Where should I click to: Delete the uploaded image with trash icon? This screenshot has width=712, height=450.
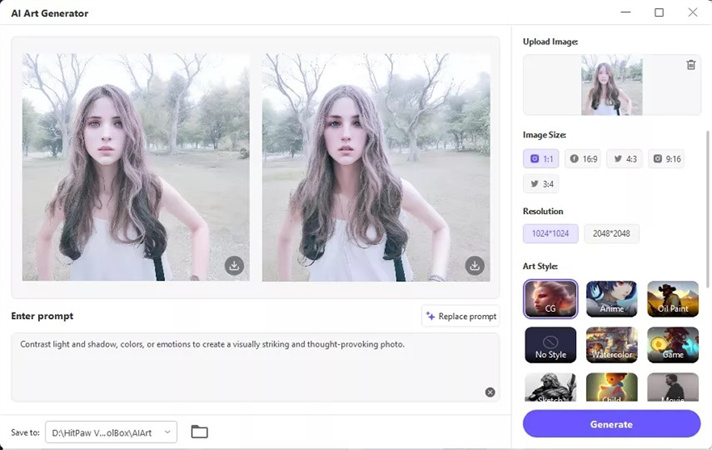(691, 65)
